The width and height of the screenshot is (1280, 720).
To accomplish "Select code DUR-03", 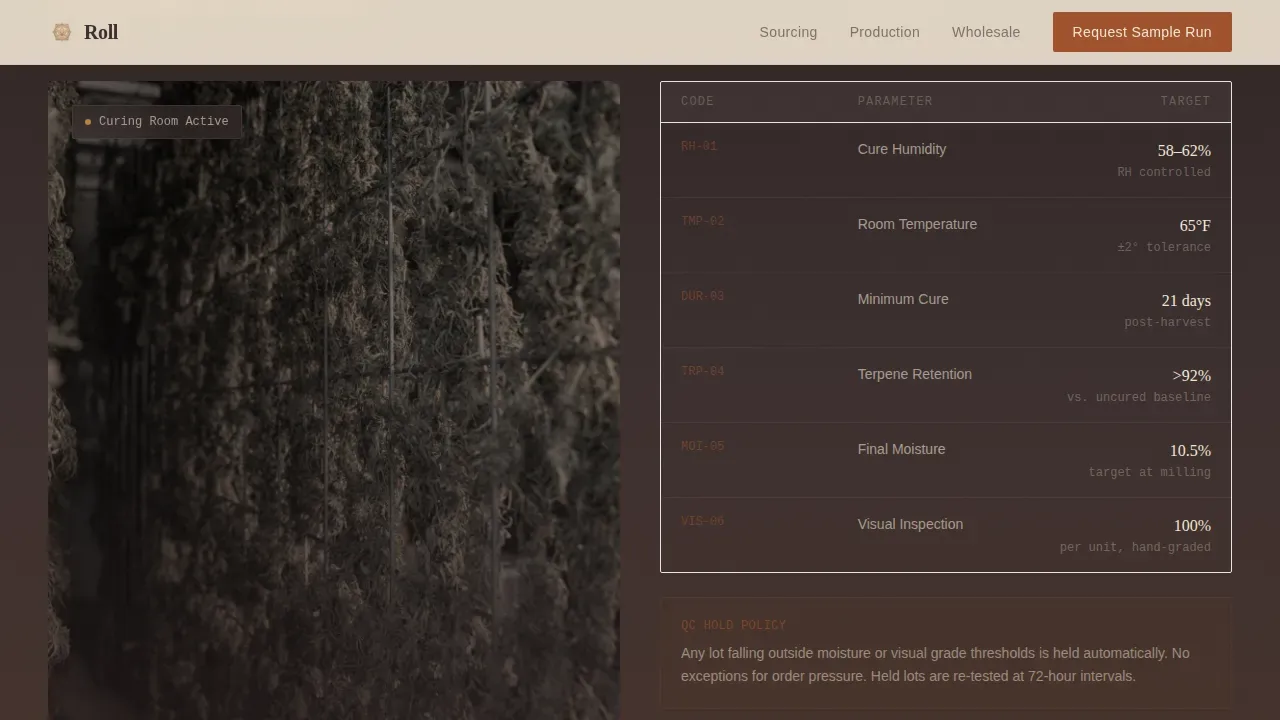I will [x=702, y=296].
